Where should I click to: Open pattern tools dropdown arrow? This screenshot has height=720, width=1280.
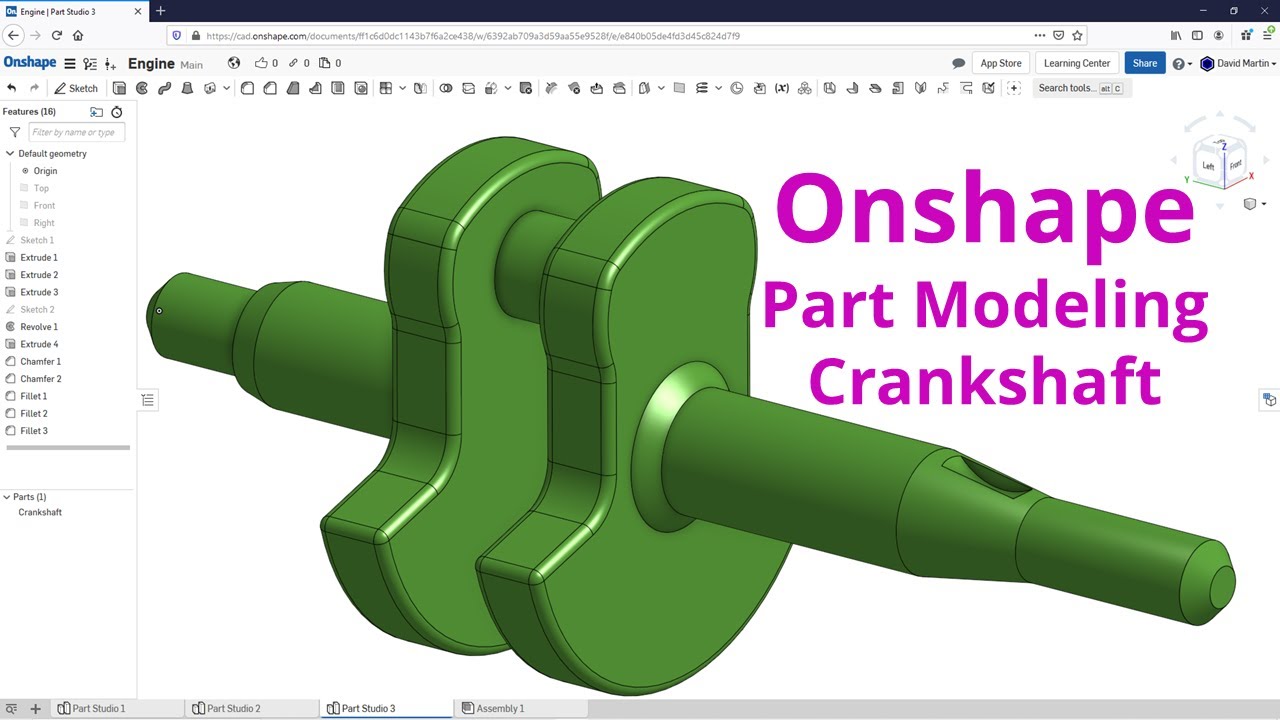pyautogui.click(x=403, y=88)
